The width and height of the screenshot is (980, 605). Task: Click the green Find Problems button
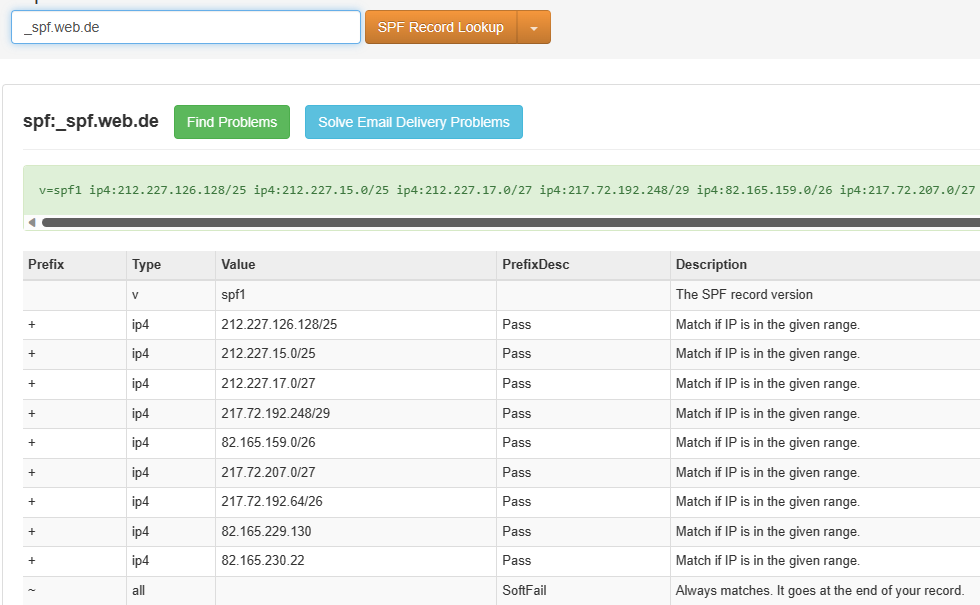232,122
